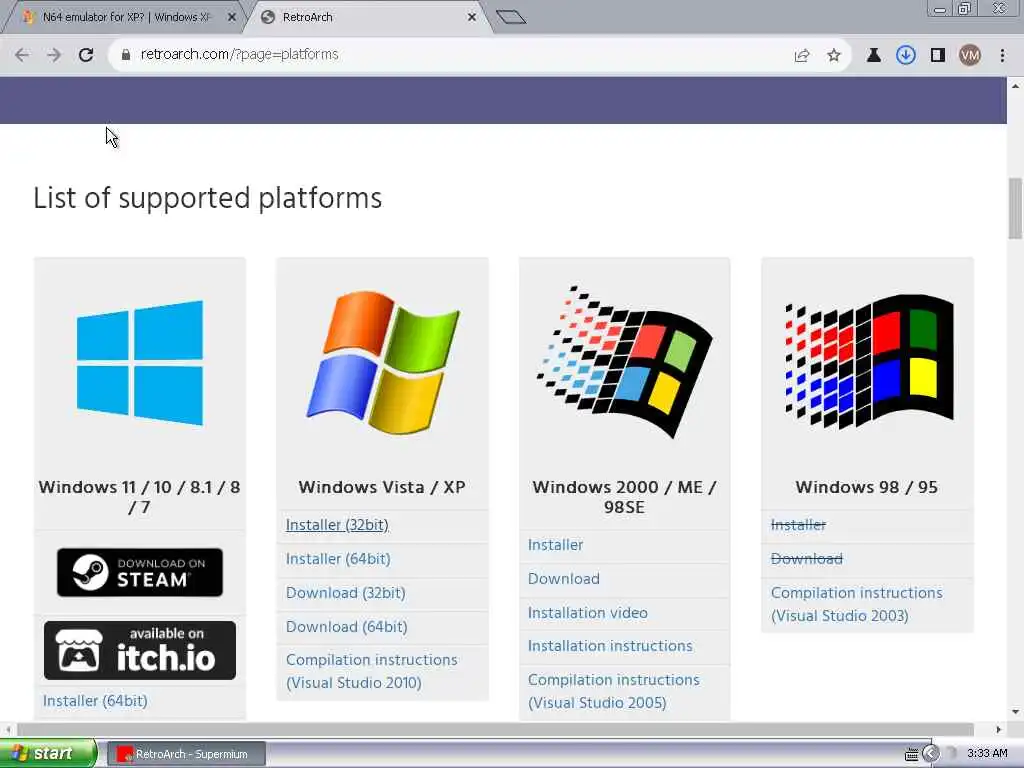
Task: Close the RetroArch tab
Action: tap(472, 18)
